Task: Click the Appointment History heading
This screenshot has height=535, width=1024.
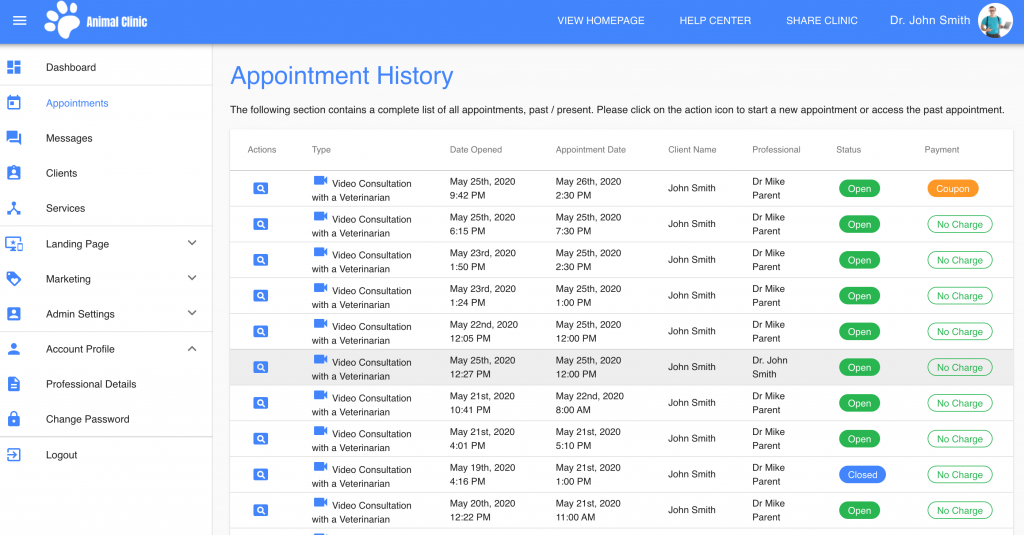Action: point(342,76)
